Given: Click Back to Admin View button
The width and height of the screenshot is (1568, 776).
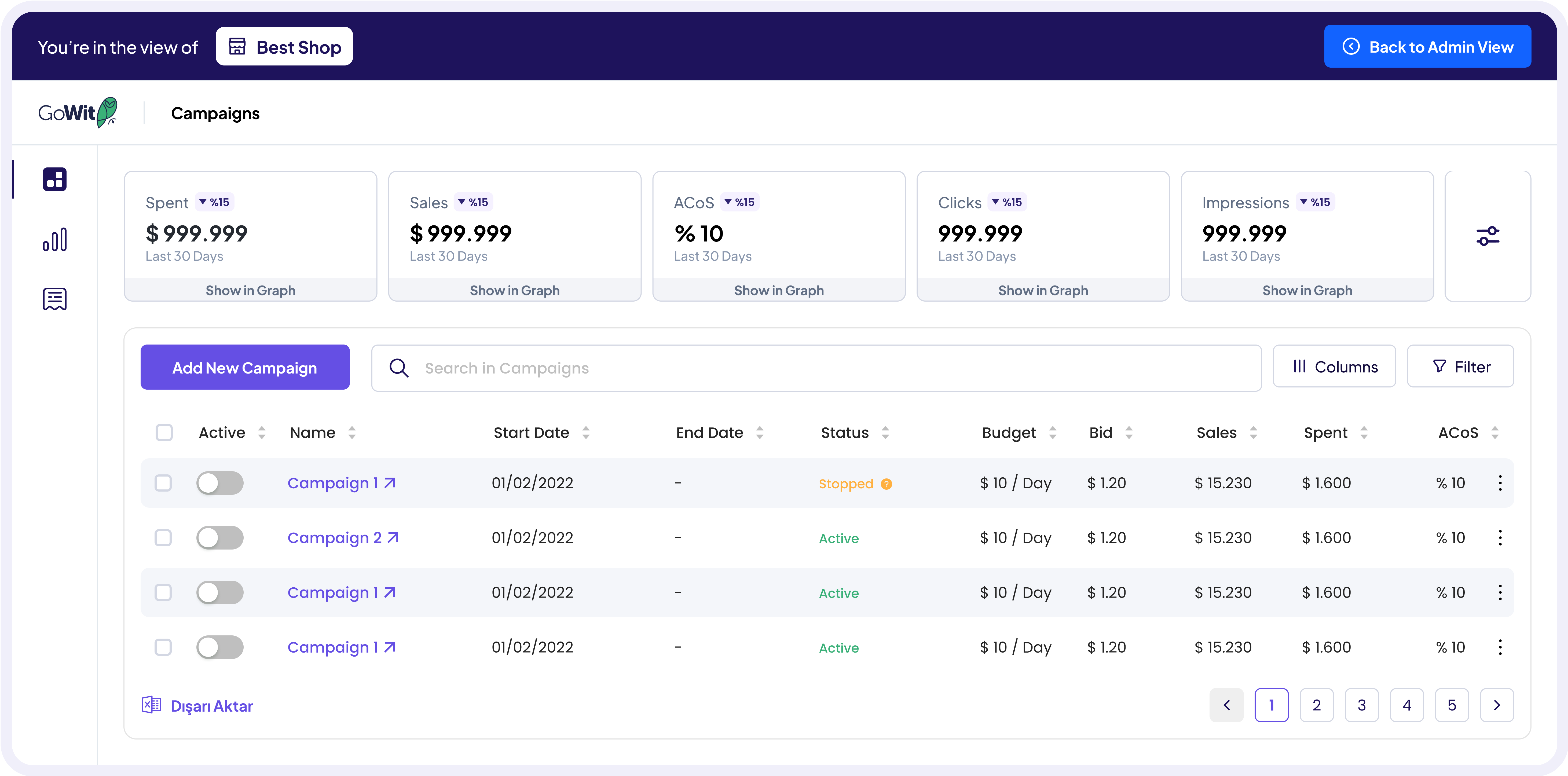Looking at the screenshot, I should click(x=1427, y=47).
